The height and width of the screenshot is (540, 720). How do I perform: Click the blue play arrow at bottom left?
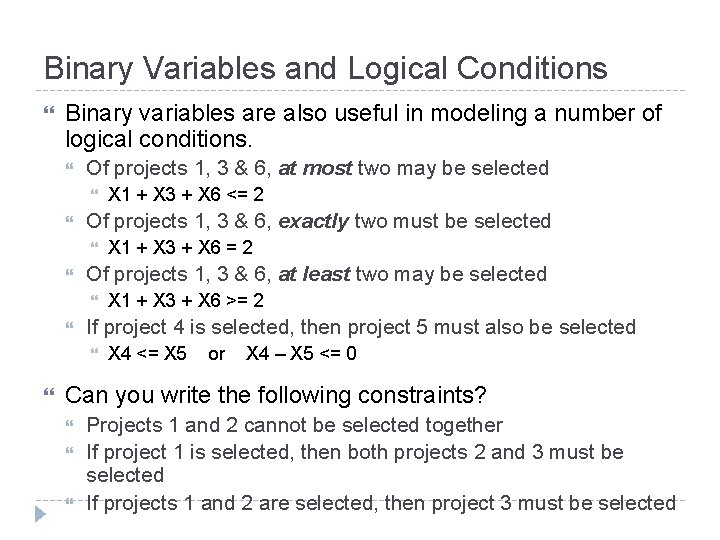coord(40,514)
